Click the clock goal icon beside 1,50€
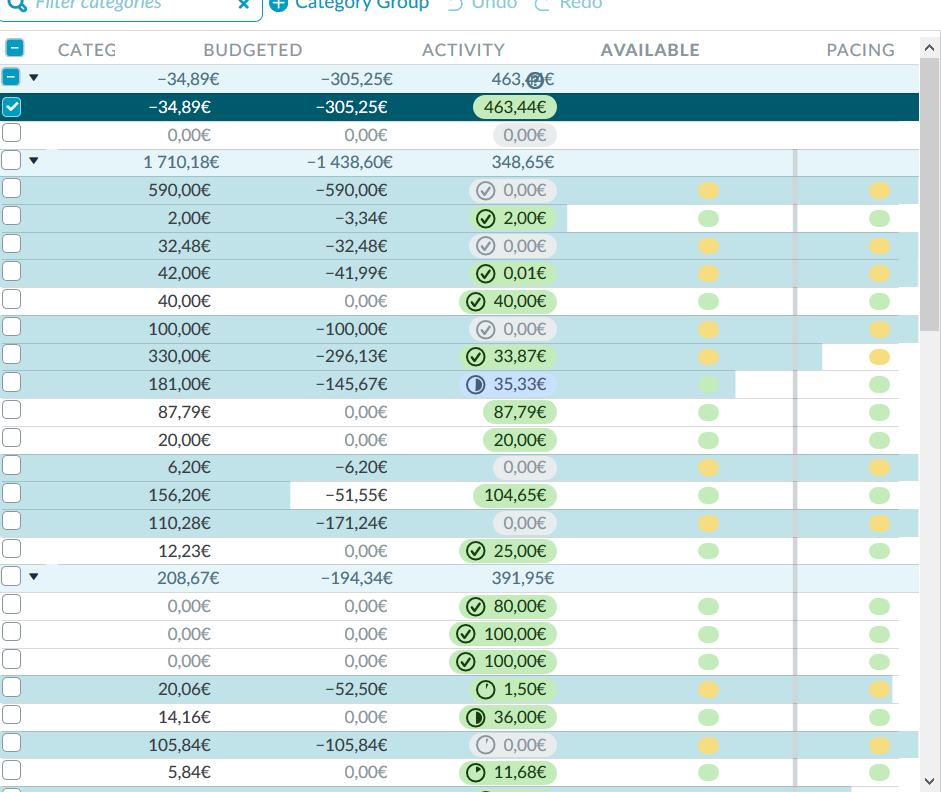The image size is (941, 792). click(x=485, y=689)
